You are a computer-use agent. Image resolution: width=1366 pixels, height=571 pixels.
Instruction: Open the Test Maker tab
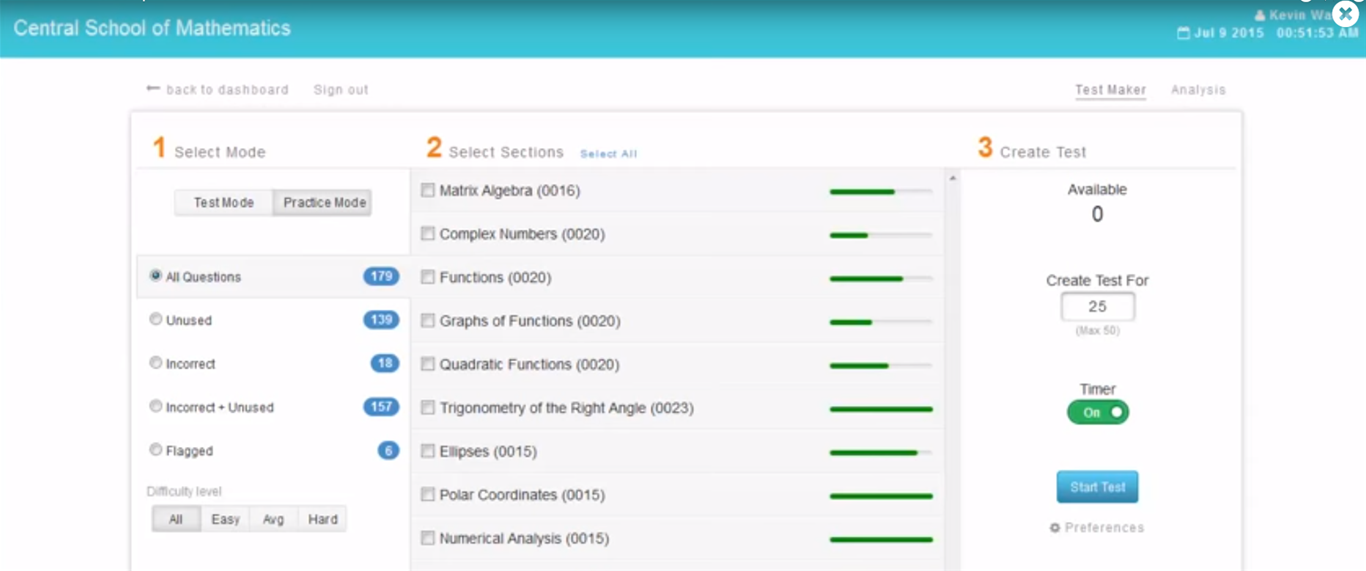[x=1110, y=90]
